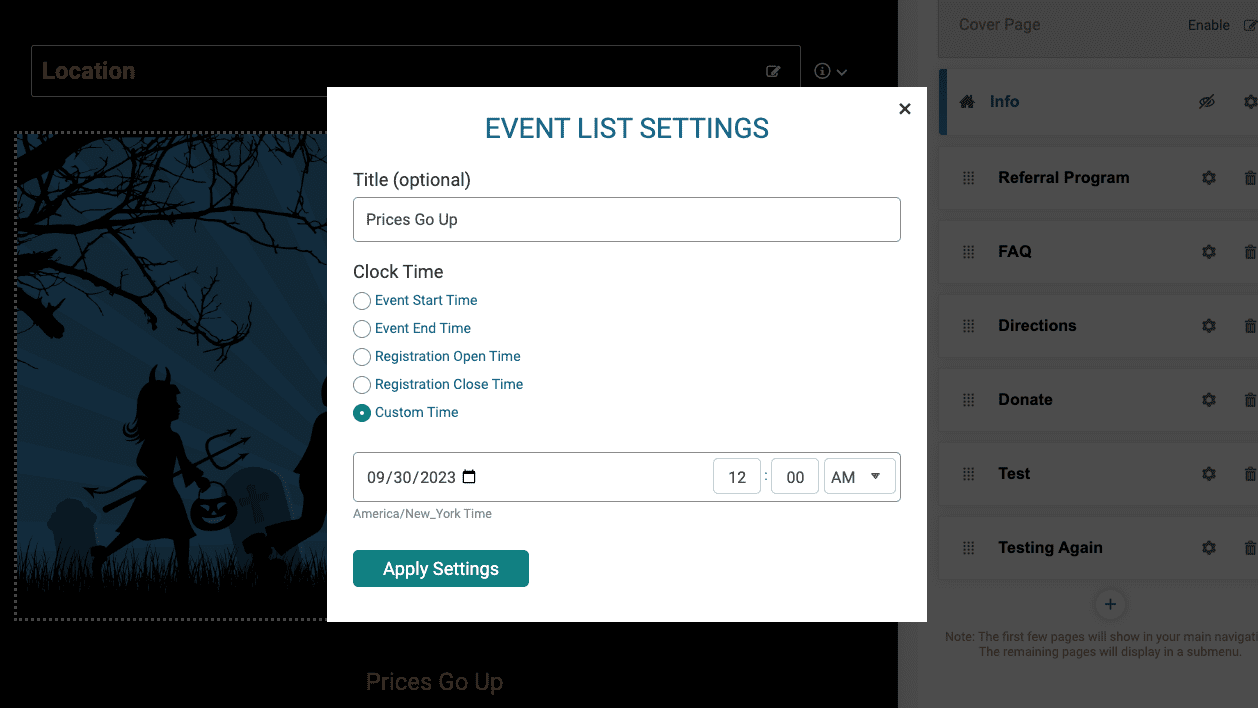Select the Event Start Time option
This screenshot has height=708, width=1258.
361,300
